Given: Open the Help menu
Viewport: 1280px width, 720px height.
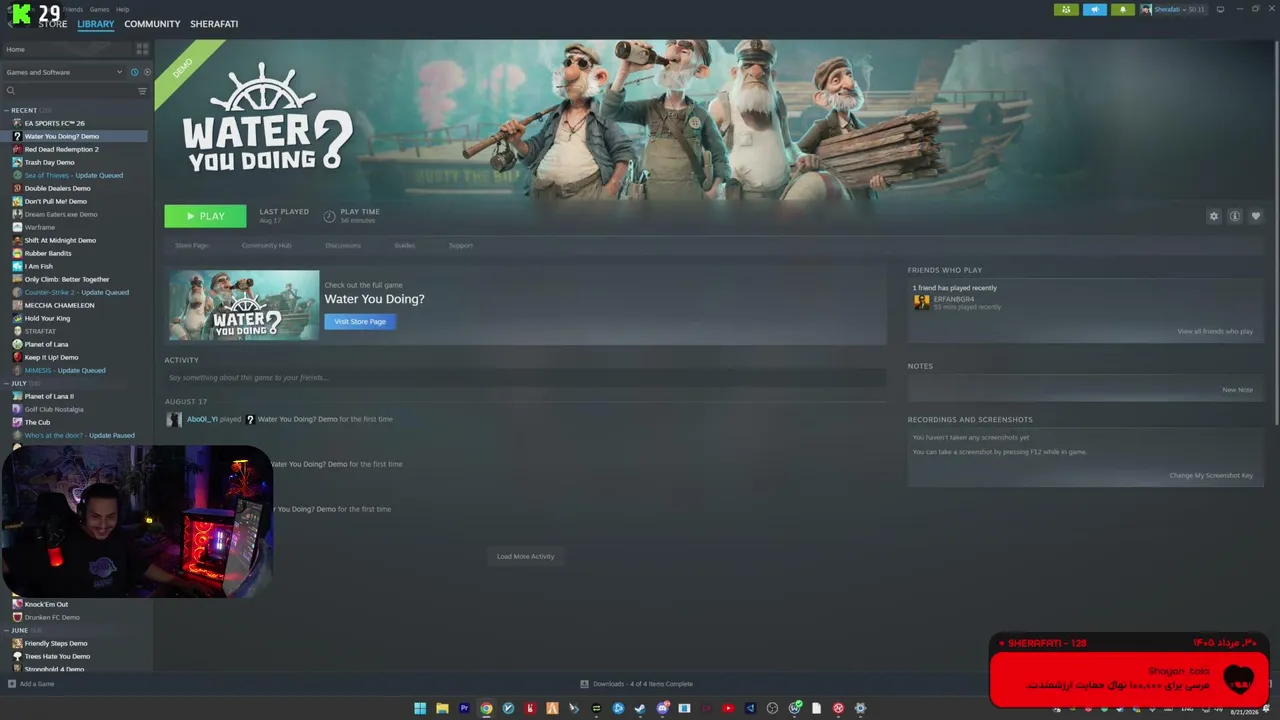Looking at the screenshot, I should tap(122, 9).
